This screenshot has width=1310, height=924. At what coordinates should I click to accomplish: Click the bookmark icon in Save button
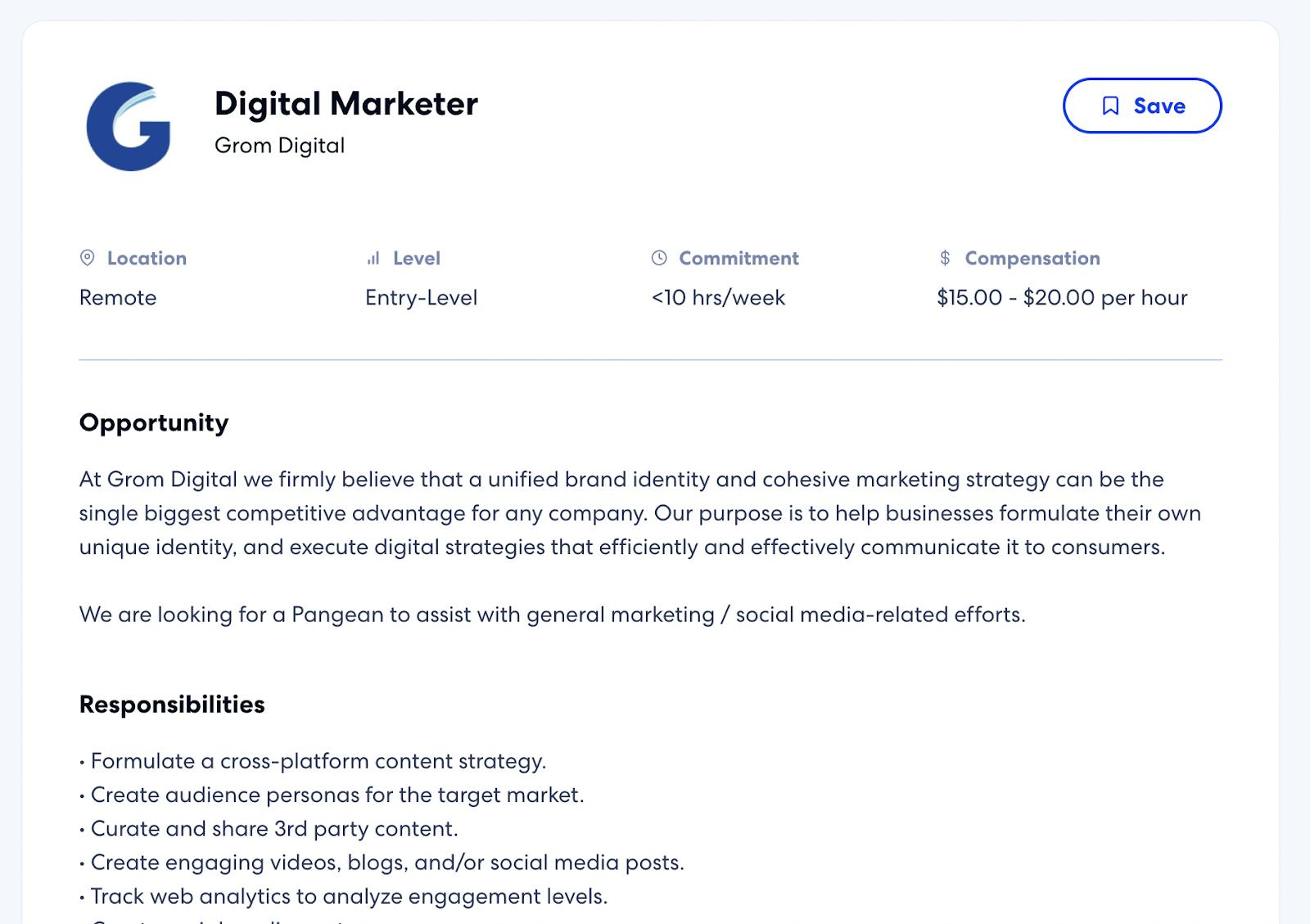pos(1110,106)
